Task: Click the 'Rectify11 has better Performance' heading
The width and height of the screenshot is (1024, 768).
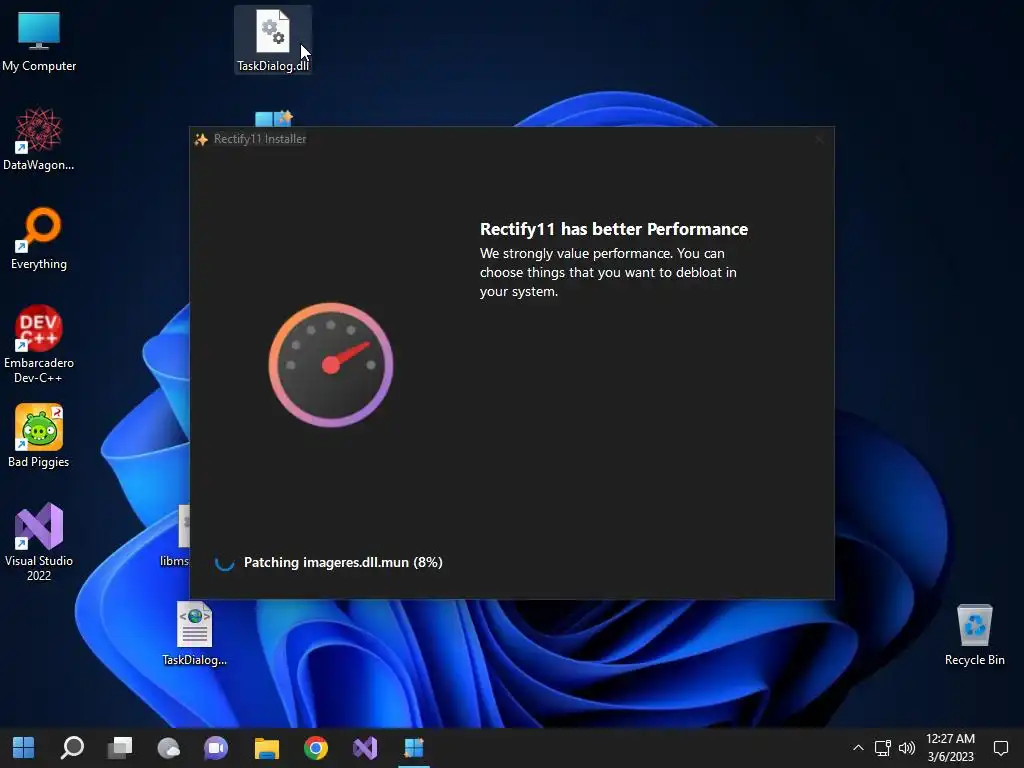Action: 614,229
